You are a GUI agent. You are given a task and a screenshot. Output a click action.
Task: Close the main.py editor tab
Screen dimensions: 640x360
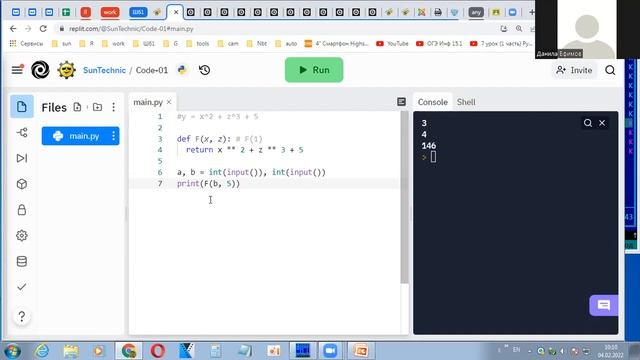(x=169, y=102)
